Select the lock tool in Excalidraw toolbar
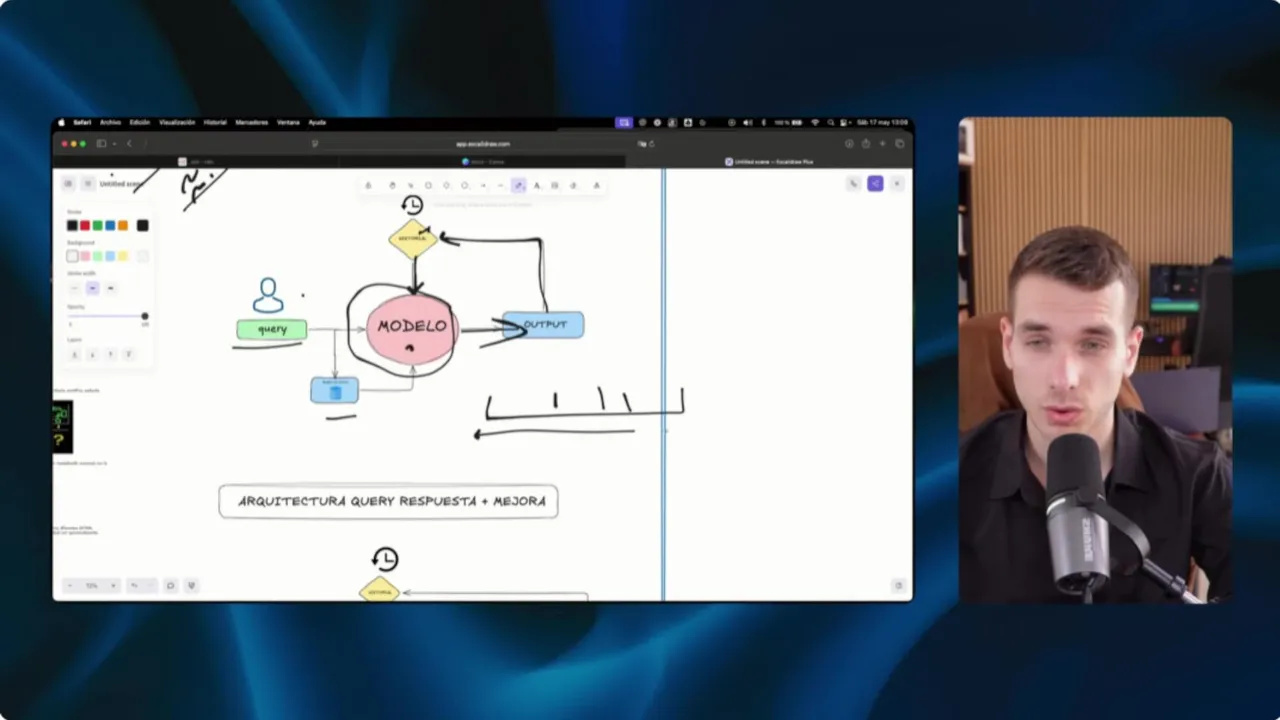This screenshot has height=720, width=1280. coord(368,185)
